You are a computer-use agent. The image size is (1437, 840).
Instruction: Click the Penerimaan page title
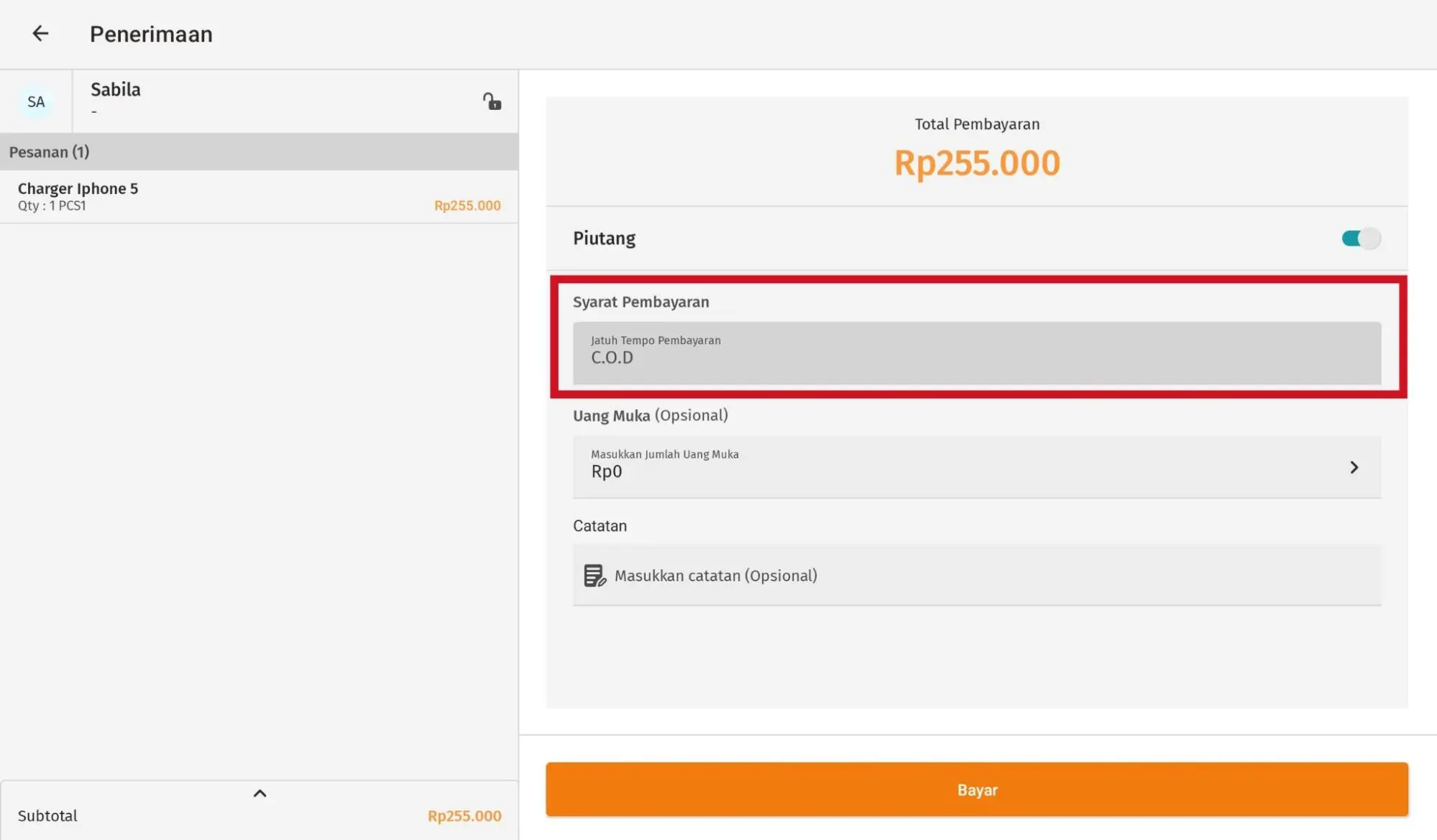point(151,34)
